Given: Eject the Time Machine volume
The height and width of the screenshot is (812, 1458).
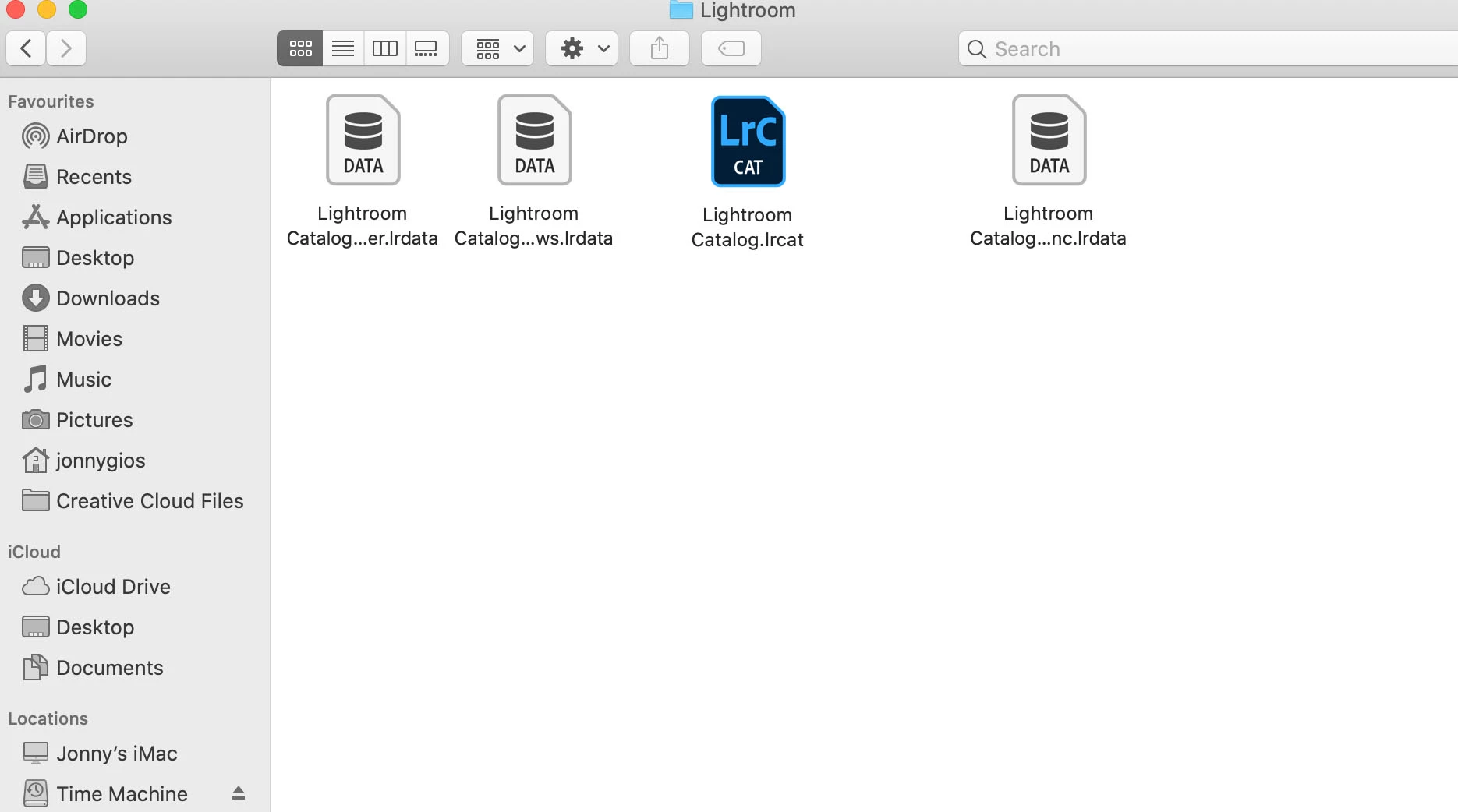Looking at the screenshot, I should pos(239,793).
